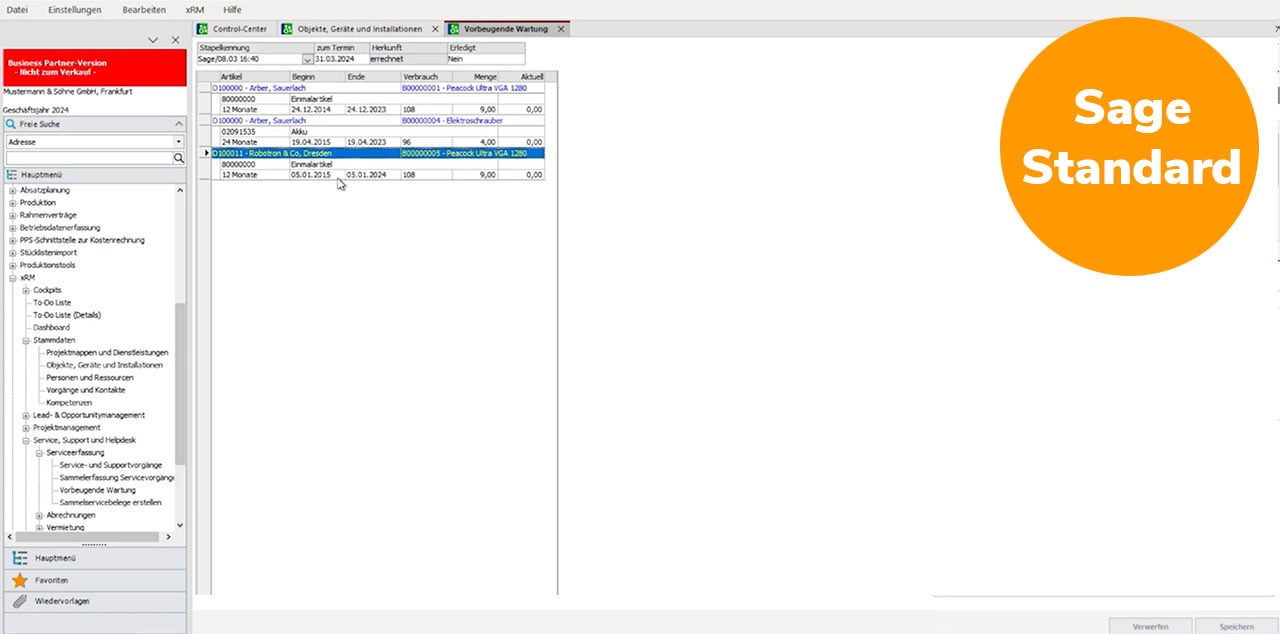Open Dashboard in the xRM tree
This screenshot has height=634, width=1280.
[51, 328]
